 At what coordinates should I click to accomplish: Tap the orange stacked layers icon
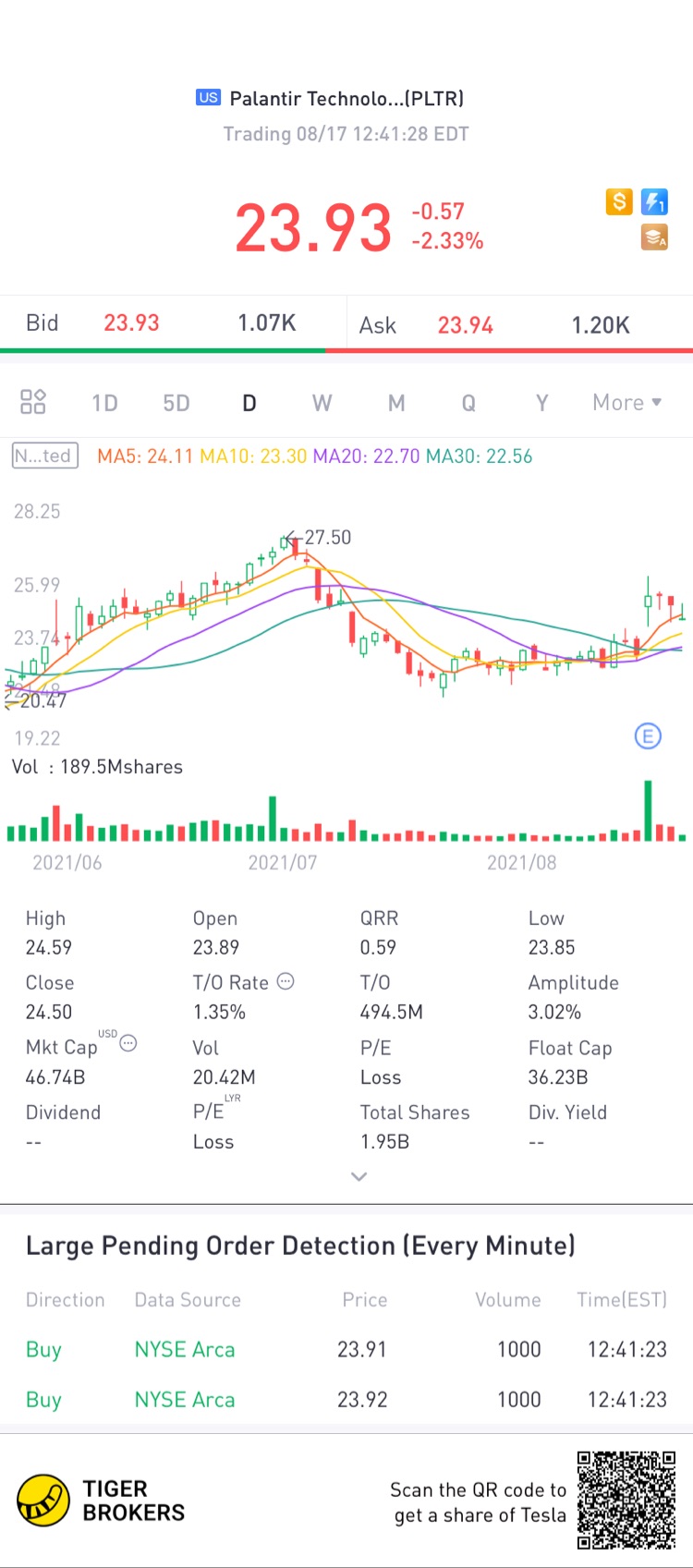click(x=655, y=237)
